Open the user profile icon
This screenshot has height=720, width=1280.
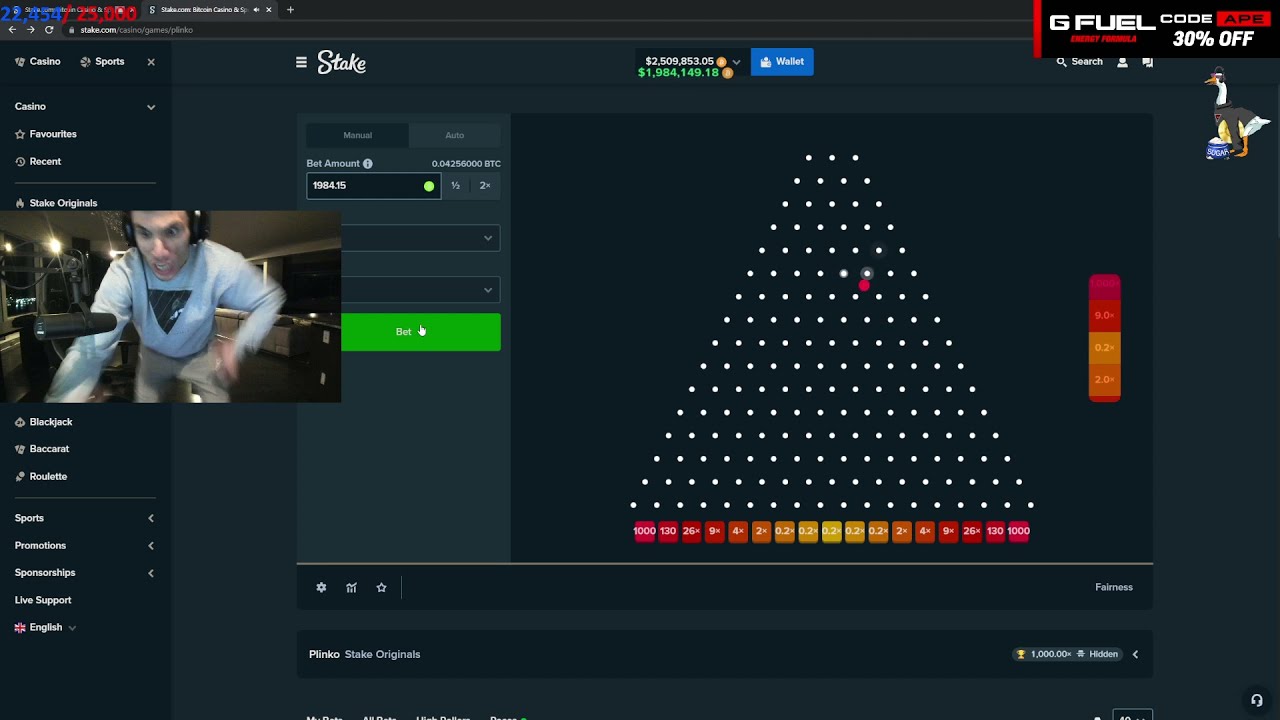point(1122,62)
